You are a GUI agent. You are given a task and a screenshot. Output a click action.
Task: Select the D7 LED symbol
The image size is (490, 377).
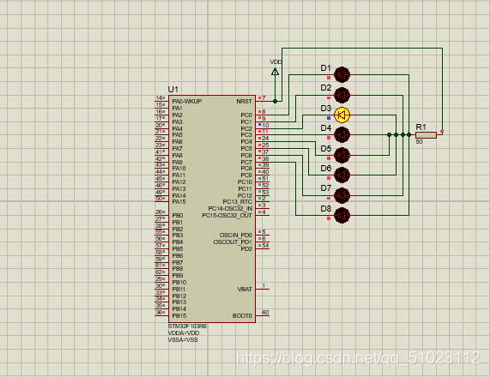tap(342, 195)
